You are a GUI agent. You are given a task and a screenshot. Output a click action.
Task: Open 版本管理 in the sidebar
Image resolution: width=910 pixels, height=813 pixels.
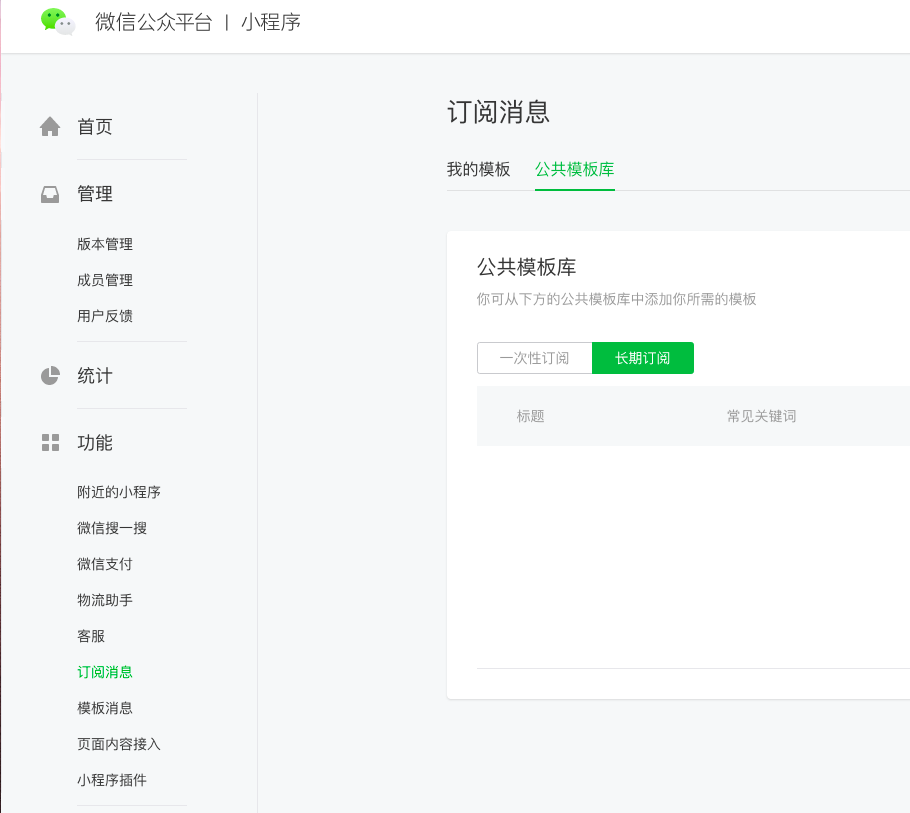point(105,244)
